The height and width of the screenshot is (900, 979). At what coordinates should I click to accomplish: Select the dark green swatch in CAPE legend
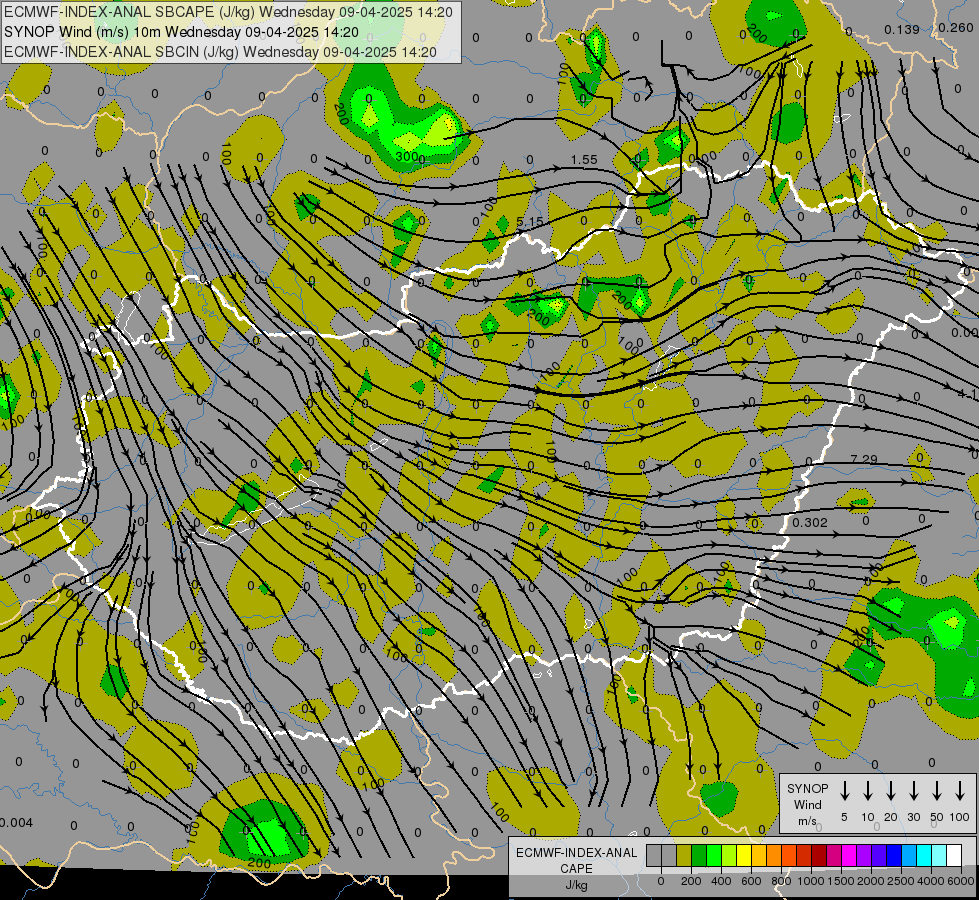click(699, 855)
